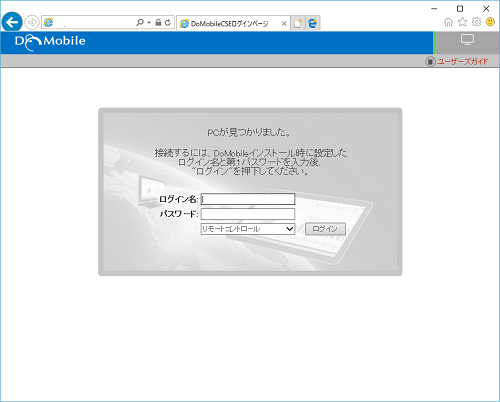The image size is (500, 402).
Task: Click the Internet Explorer page icon in address bar
Action: [x=48, y=23]
